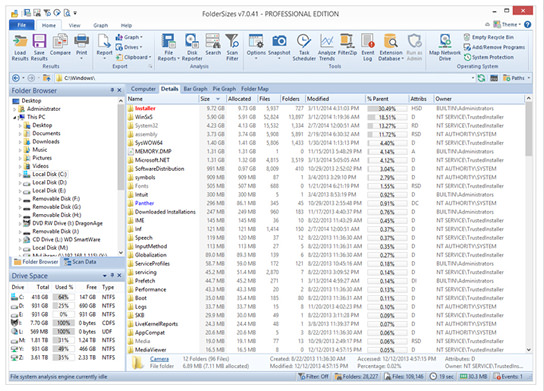Viewport: 544px width, 391px height.
Task: Select the MEMORY.DMP file row
Action: pyautogui.click(x=325, y=151)
